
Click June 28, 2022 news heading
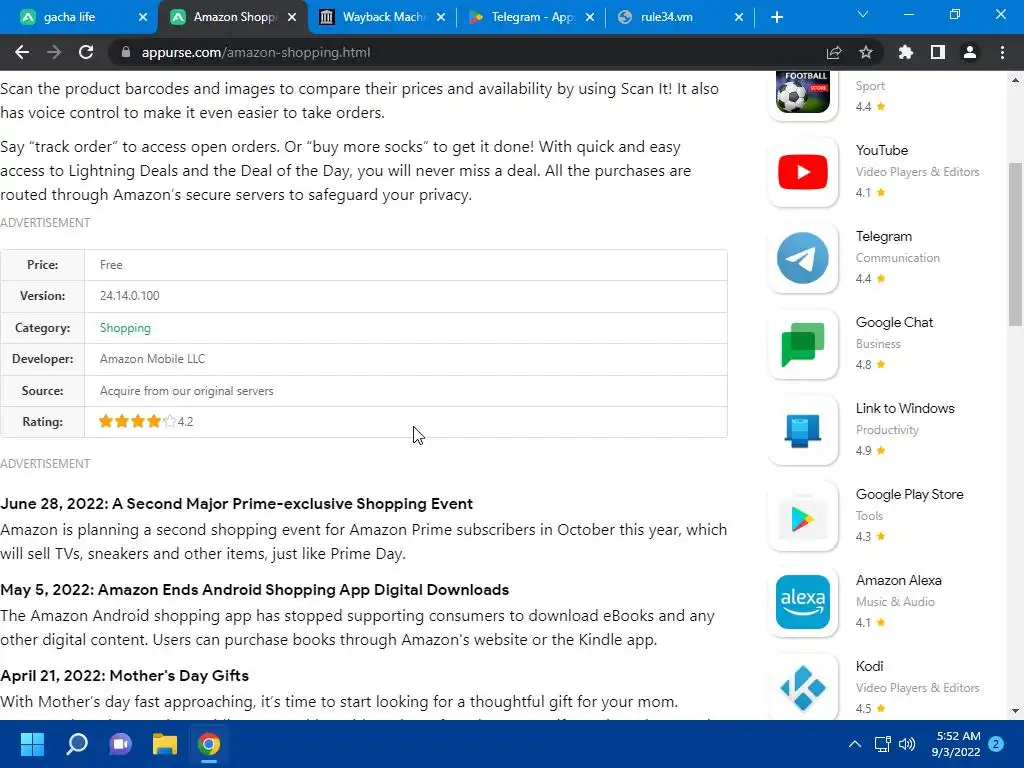236,504
